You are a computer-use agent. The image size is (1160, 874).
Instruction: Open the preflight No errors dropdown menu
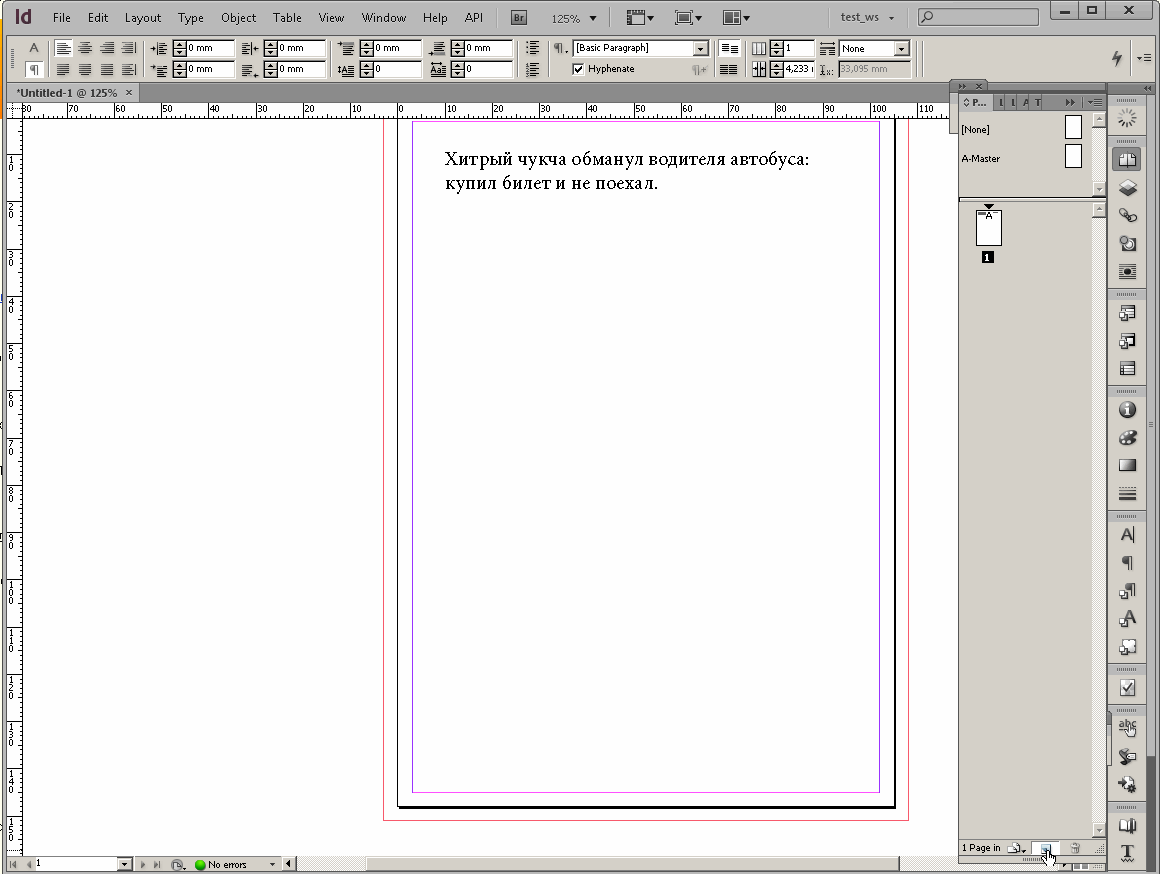[x=272, y=864]
